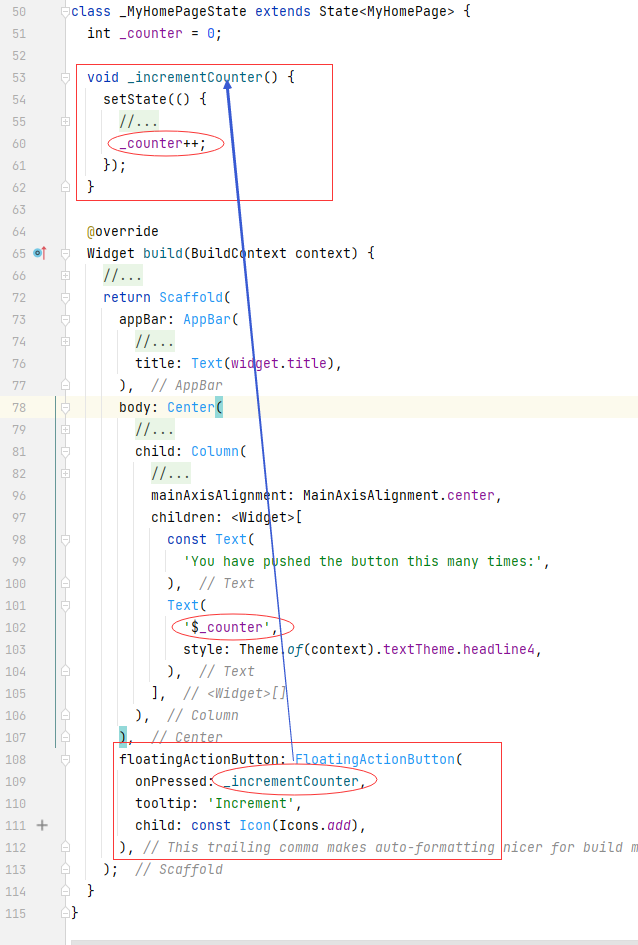Click the folded '//...' text on line 55
Viewport: 638px width, 945px height.
139,121
